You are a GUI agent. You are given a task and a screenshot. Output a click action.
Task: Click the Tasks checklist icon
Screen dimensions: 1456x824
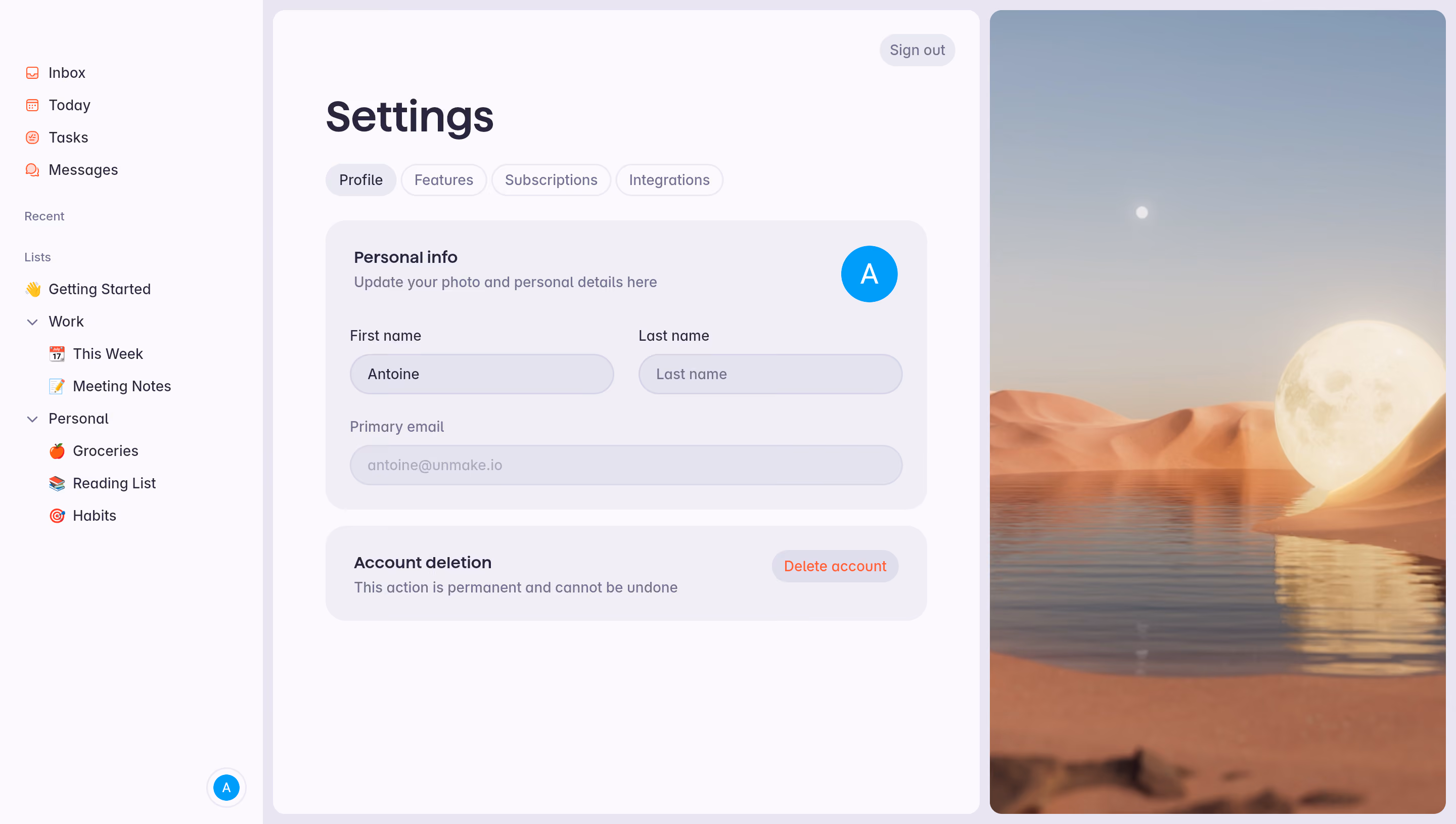point(32,138)
